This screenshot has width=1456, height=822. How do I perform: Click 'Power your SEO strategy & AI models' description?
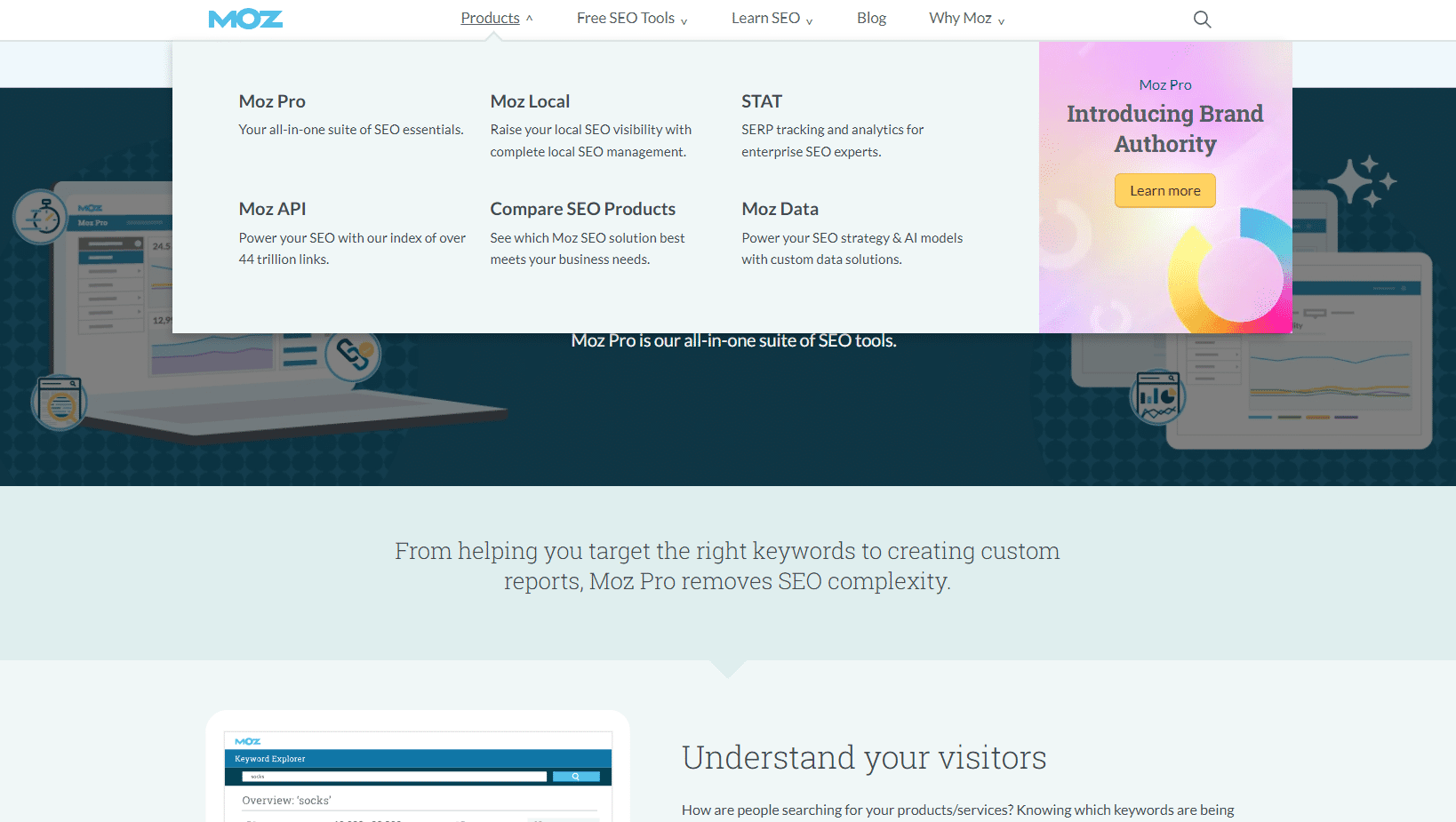[852, 249]
